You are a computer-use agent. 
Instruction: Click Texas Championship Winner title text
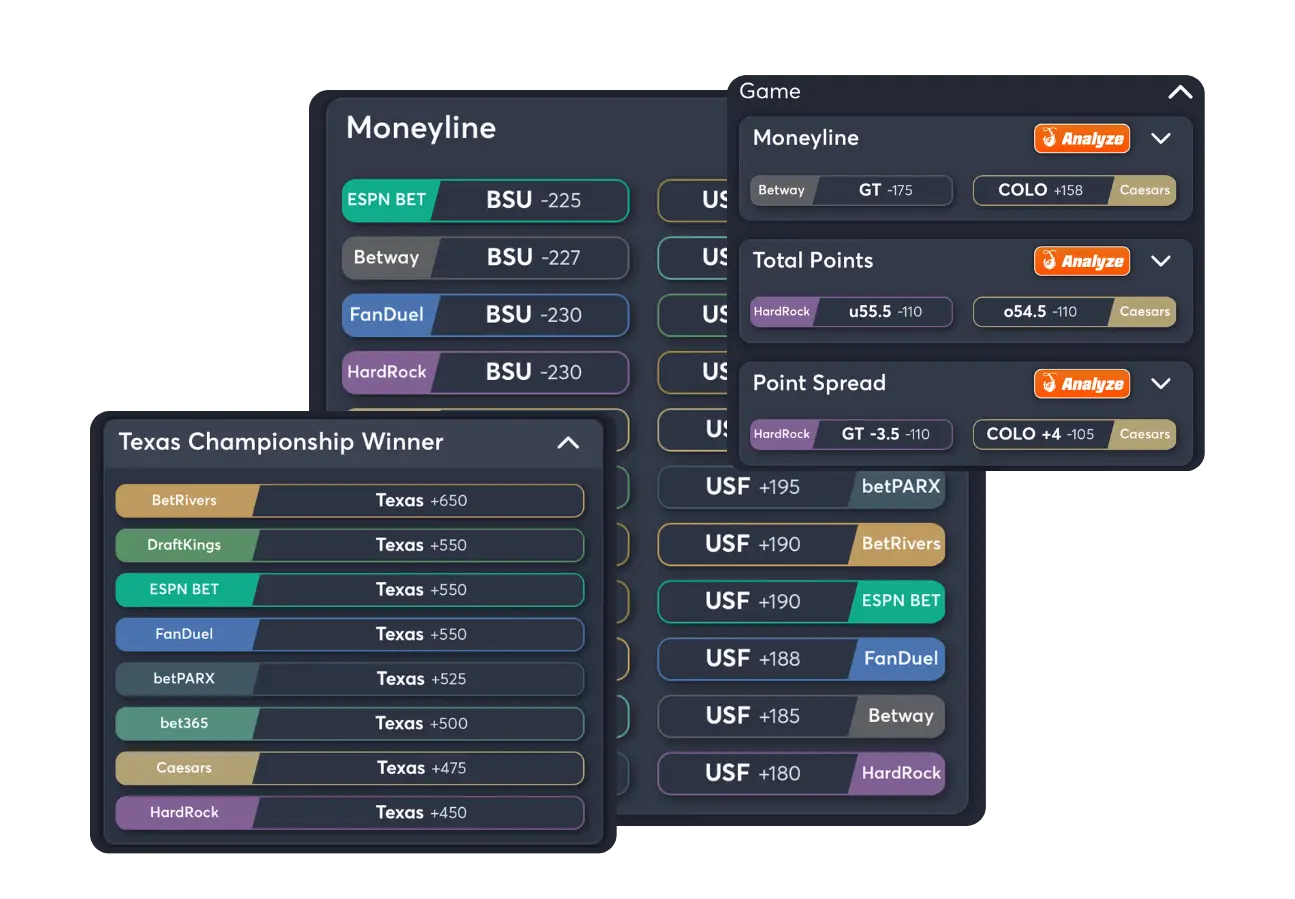pos(281,442)
